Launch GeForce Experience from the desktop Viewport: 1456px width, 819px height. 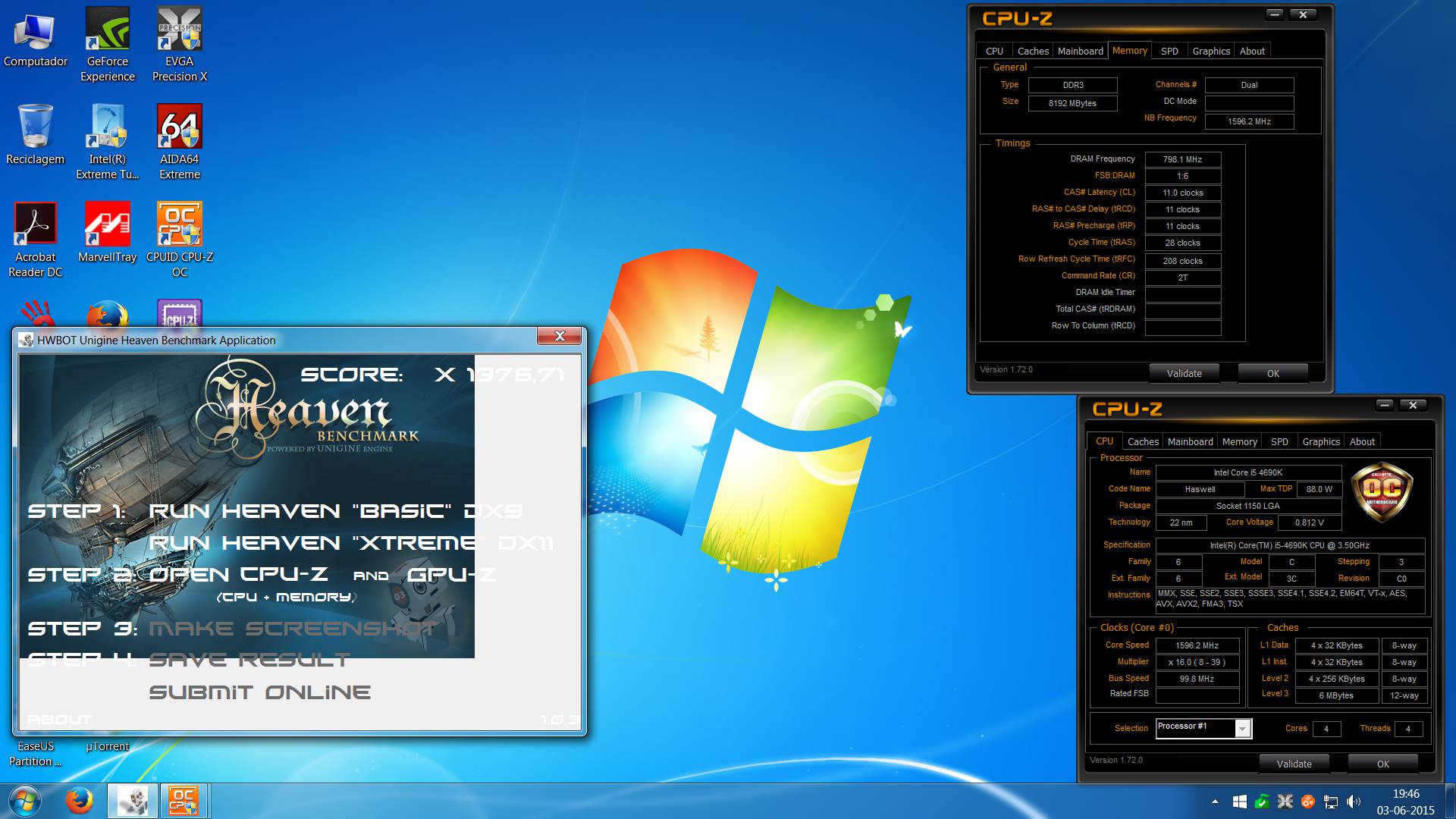click(x=108, y=45)
